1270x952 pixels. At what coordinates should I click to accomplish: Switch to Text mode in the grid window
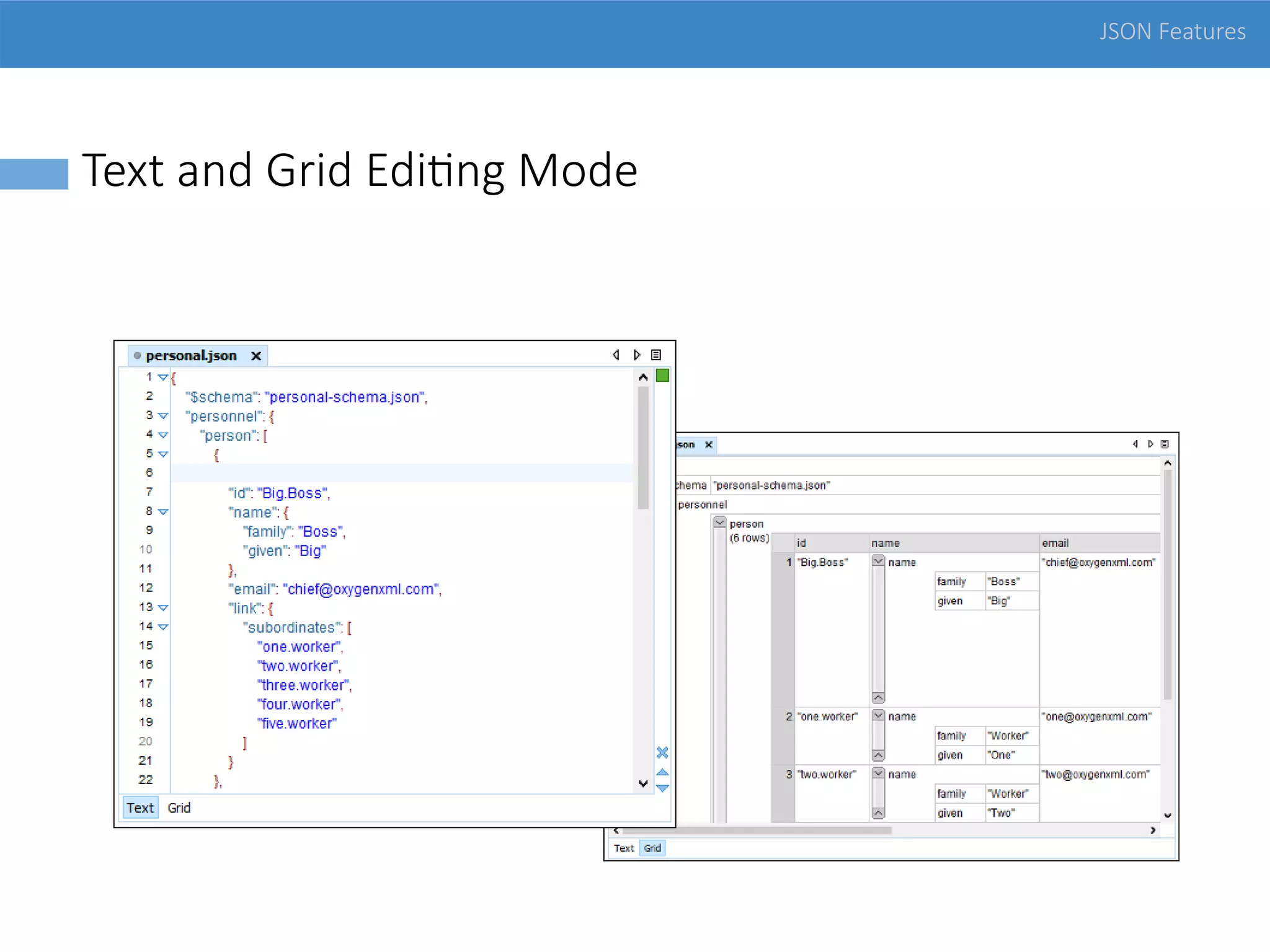(624, 848)
